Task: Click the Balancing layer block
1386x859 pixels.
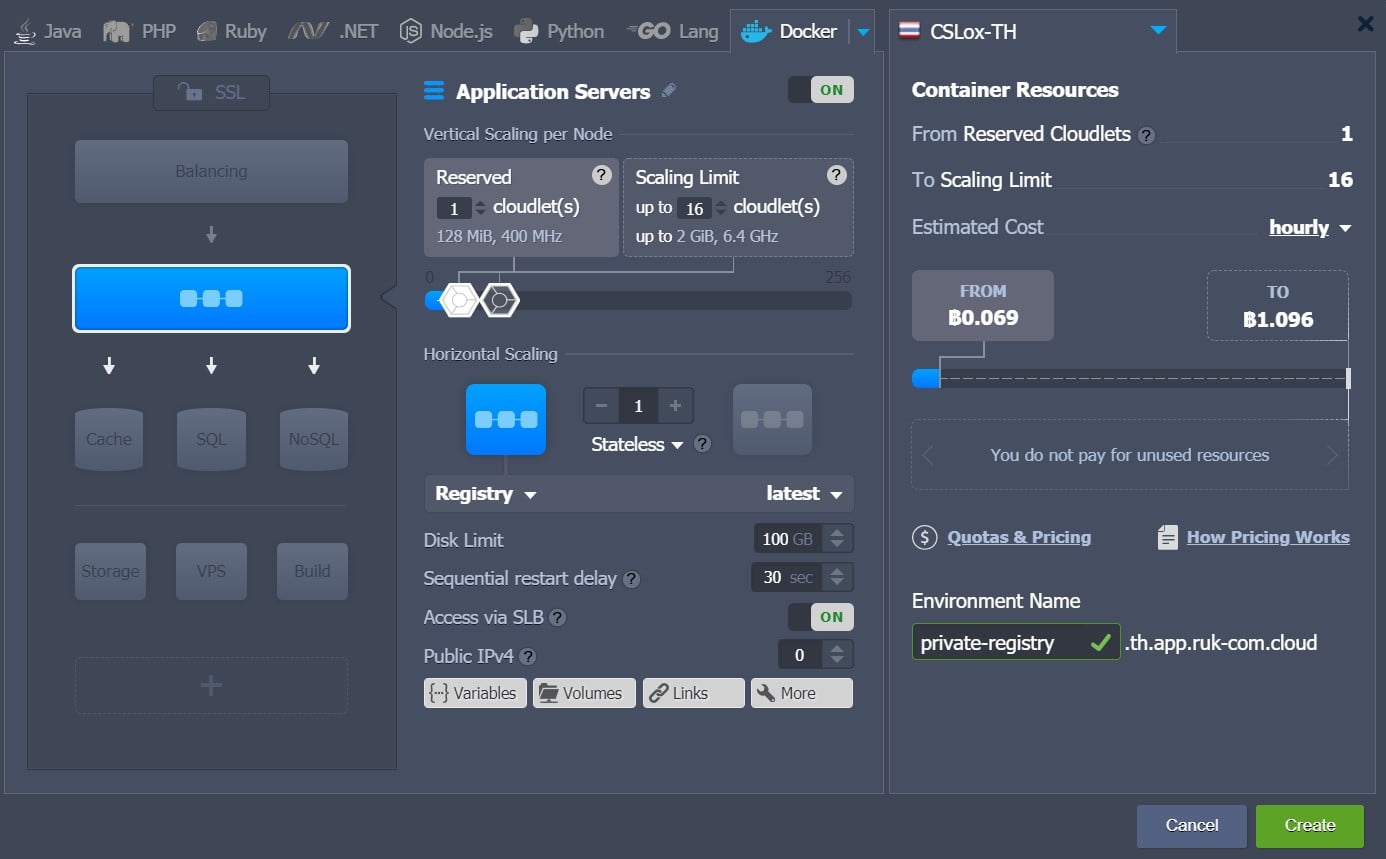Action: click(x=211, y=171)
